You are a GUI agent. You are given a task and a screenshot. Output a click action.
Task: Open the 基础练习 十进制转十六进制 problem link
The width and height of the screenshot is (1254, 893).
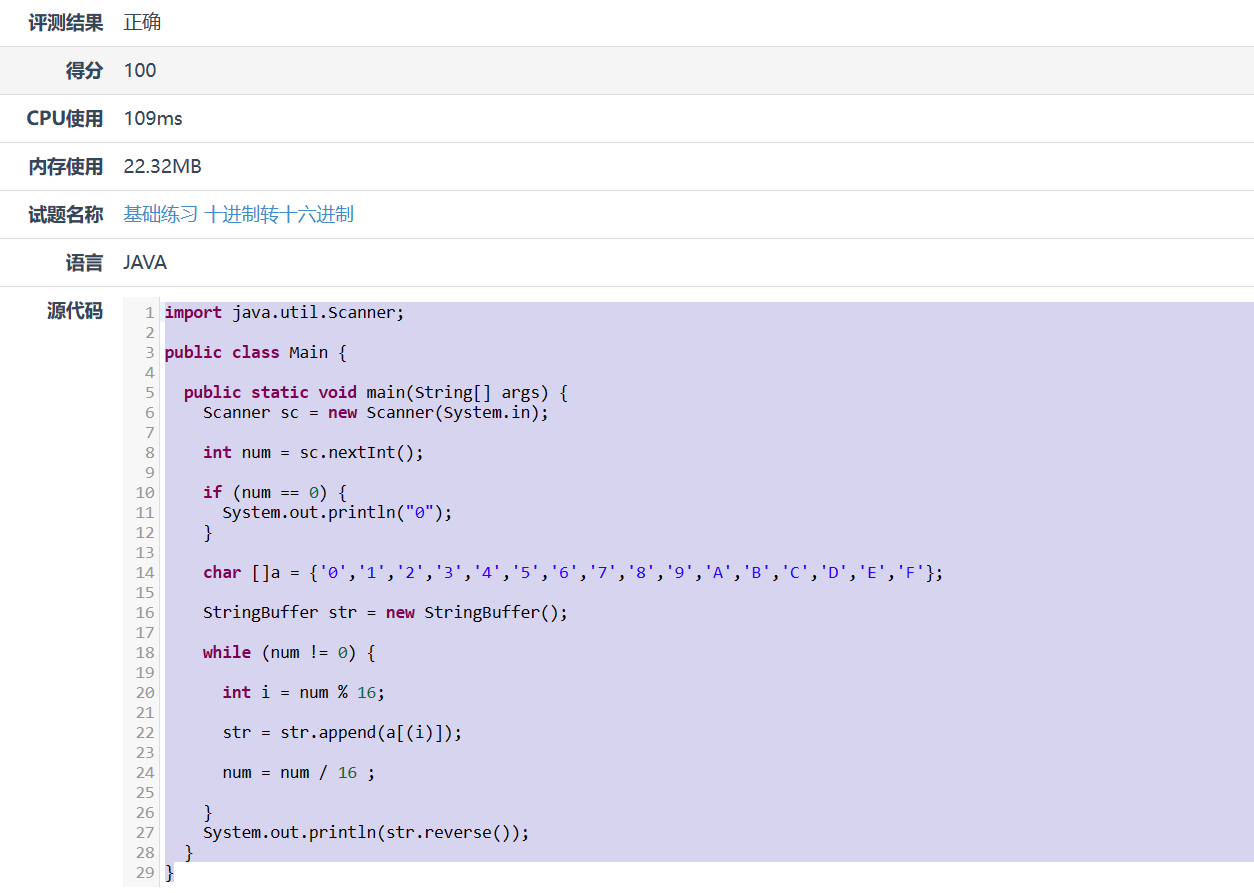click(x=238, y=215)
